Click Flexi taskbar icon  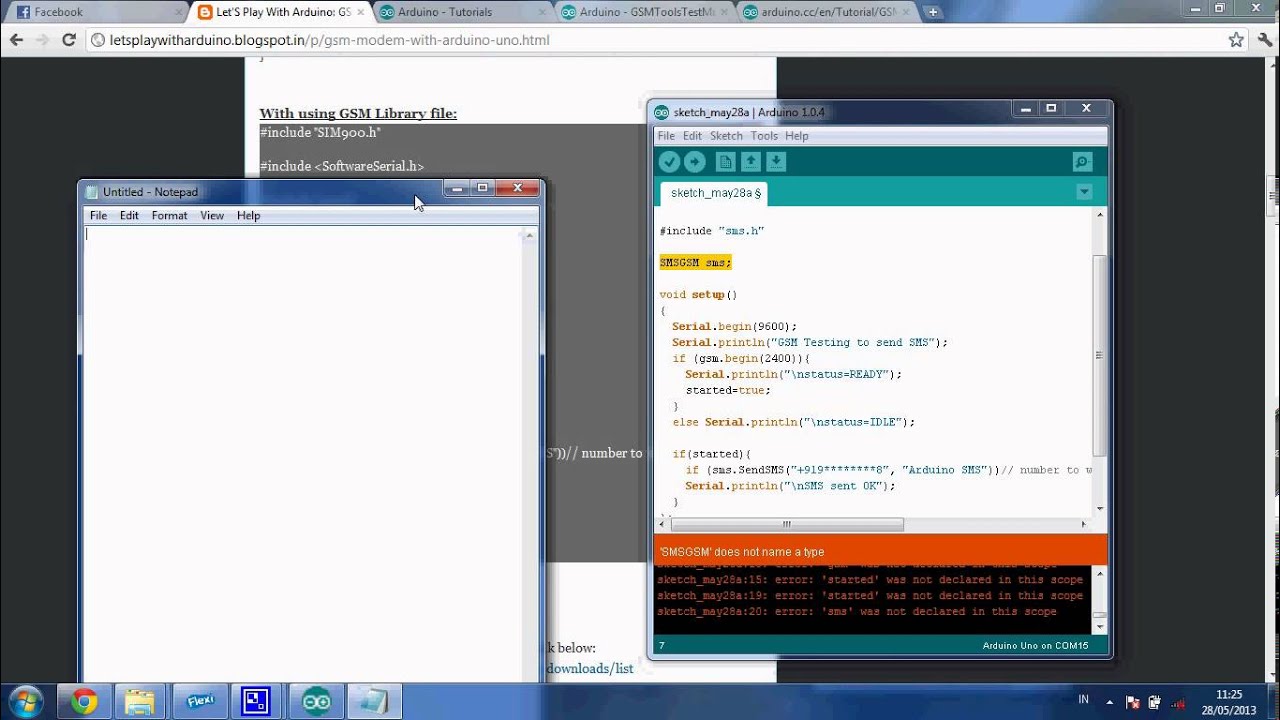[200, 702]
